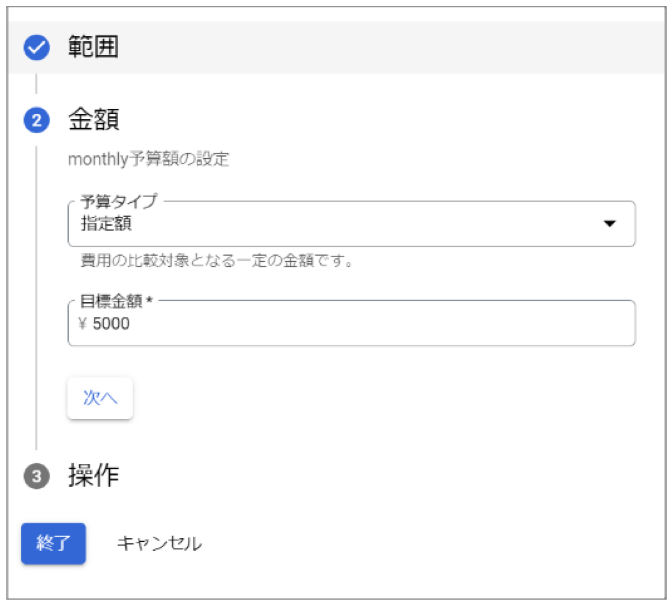Click the step 3 number circle icon
672x605 pixels.
36,477
